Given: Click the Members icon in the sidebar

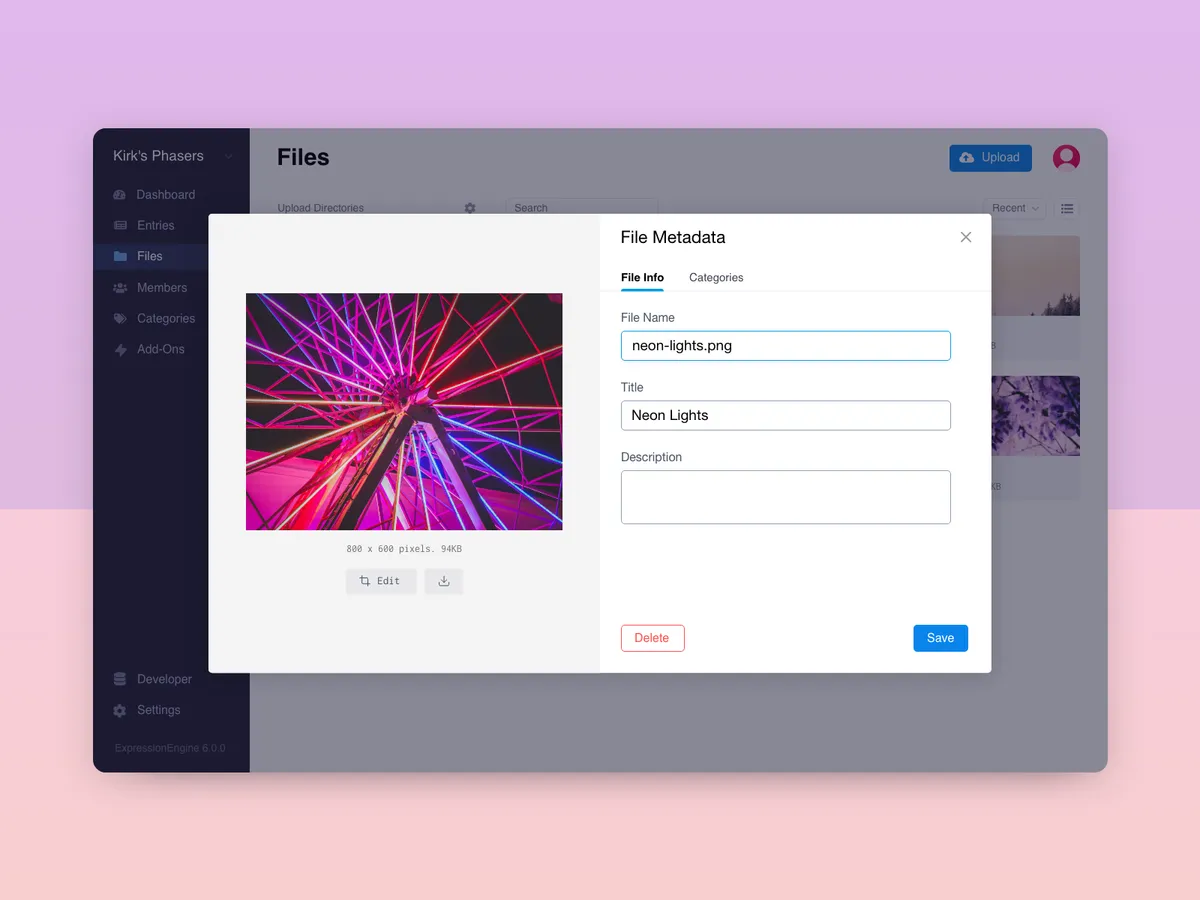Looking at the screenshot, I should point(122,287).
